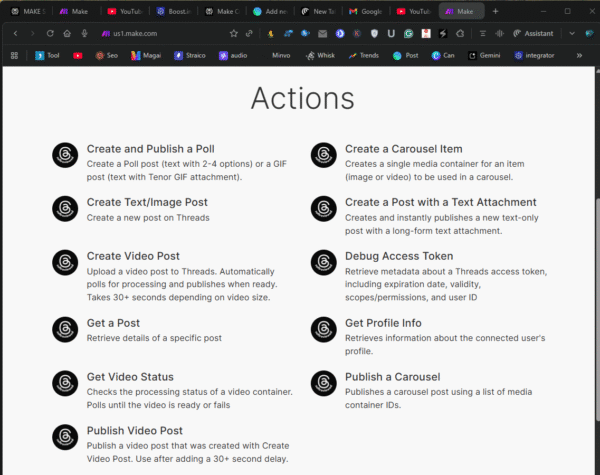This screenshot has height=475, width=600.
Task: Open the Grammarly extension icon
Action: point(409,34)
